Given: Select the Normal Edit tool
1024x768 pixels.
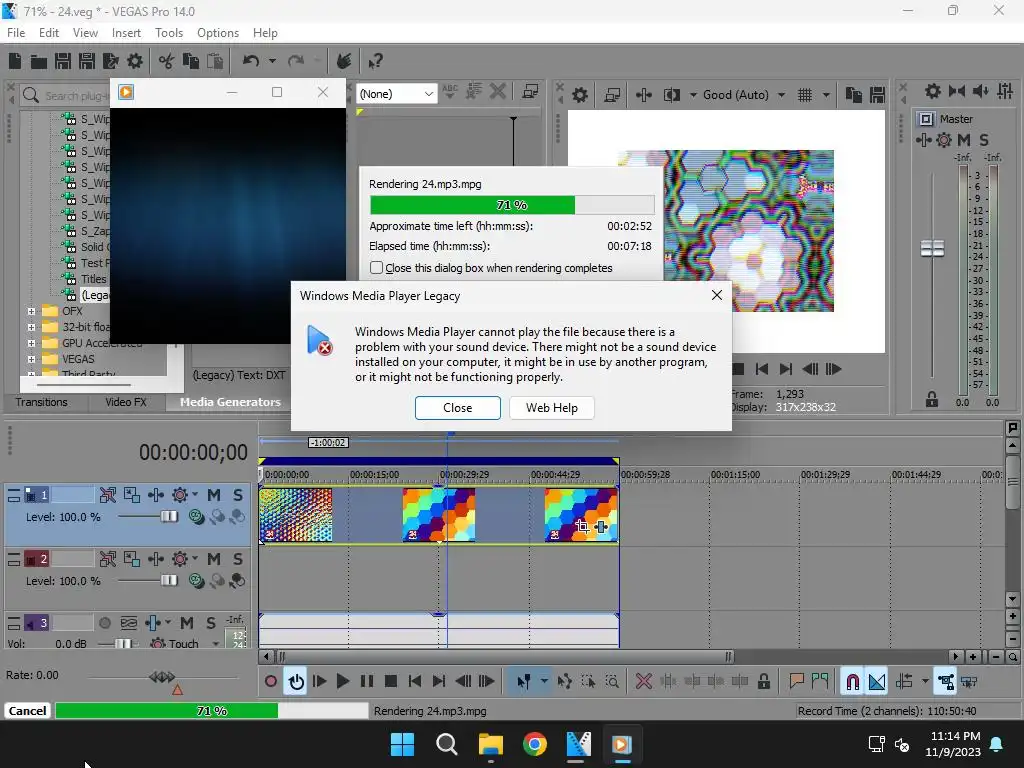Looking at the screenshot, I should click(524, 682).
